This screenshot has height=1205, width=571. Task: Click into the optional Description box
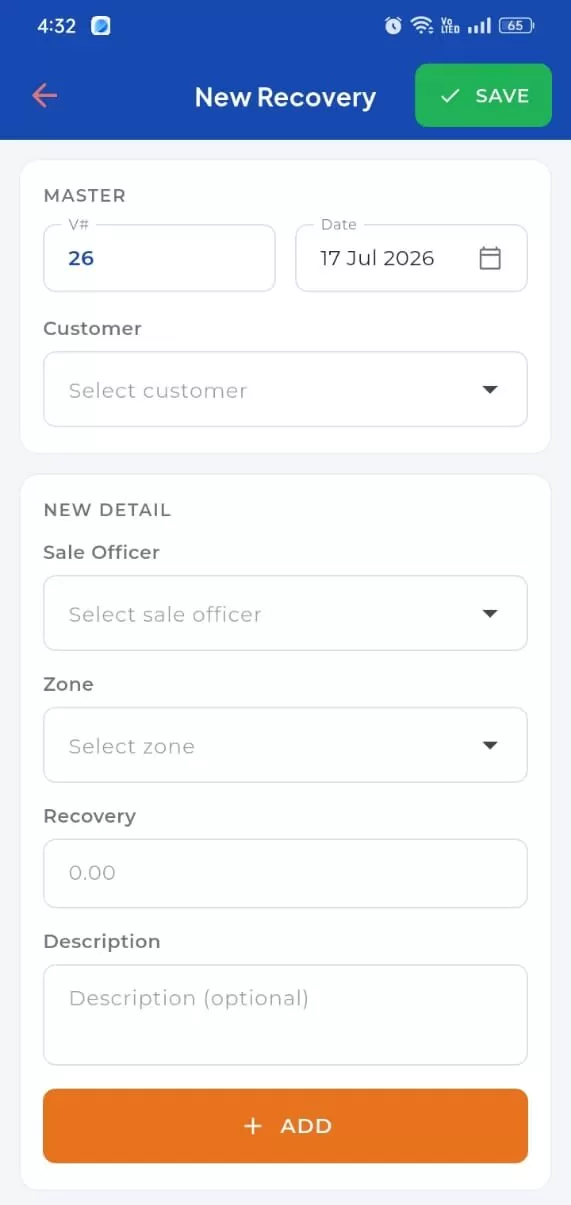coord(285,1015)
